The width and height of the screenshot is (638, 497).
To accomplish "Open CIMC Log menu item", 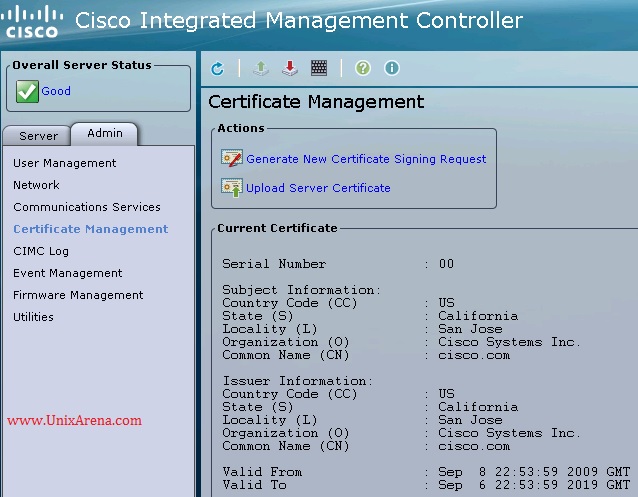I will (x=41, y=251).
